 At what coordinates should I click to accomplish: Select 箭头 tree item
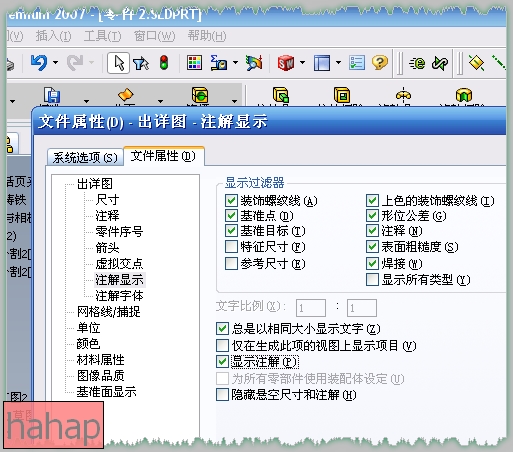[x=107, y=248]
